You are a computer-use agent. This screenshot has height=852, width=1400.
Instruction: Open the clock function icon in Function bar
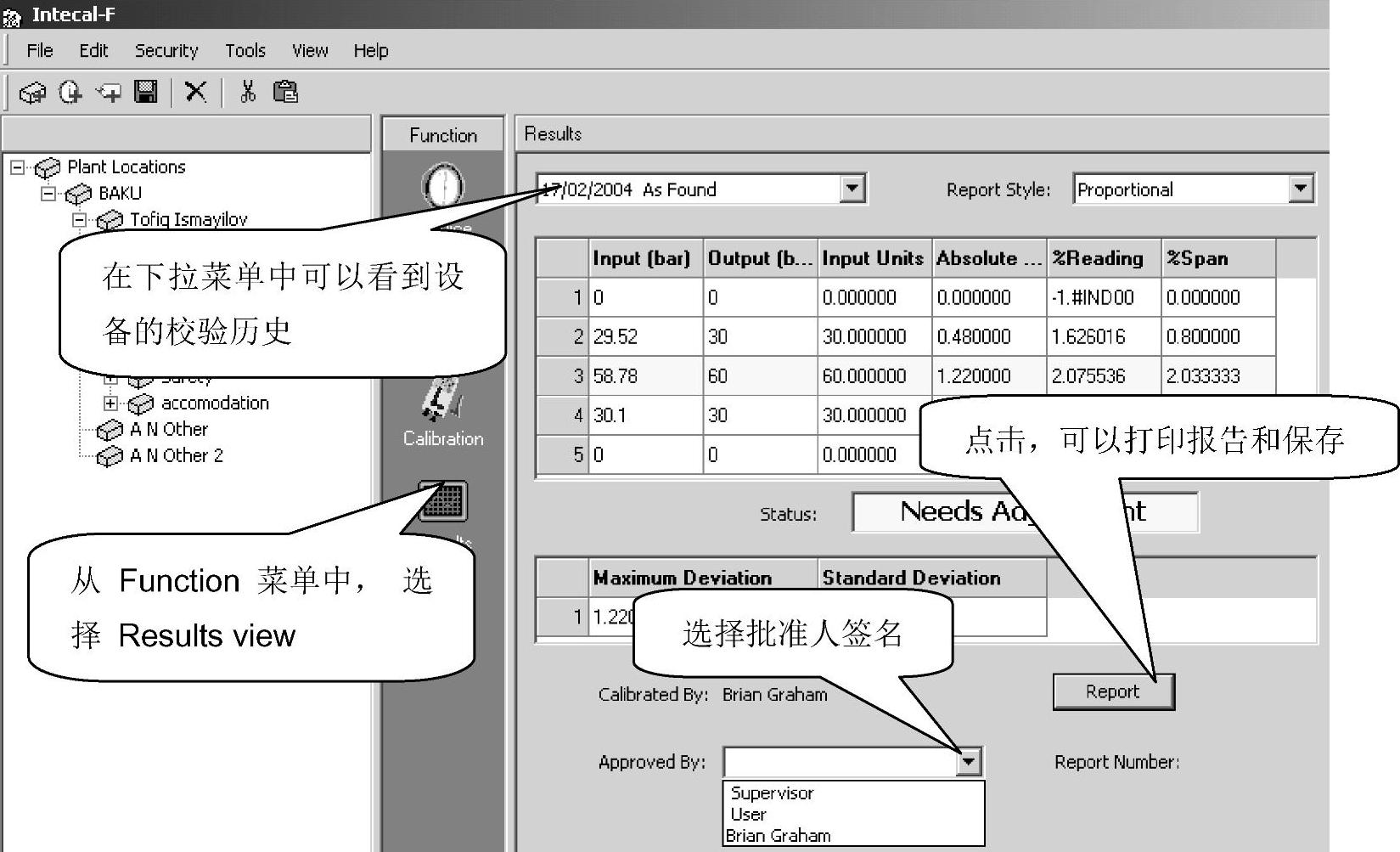(443, 185)
